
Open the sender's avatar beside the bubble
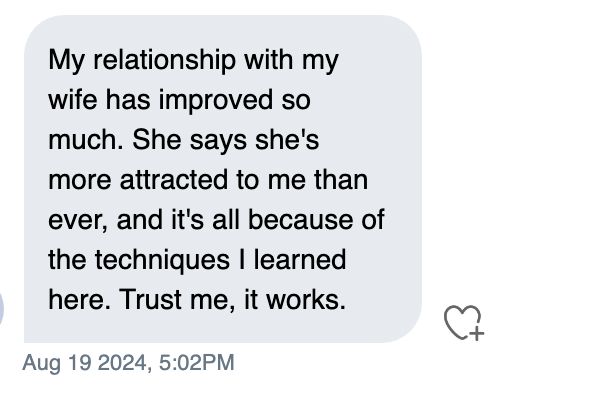[2, 308]
